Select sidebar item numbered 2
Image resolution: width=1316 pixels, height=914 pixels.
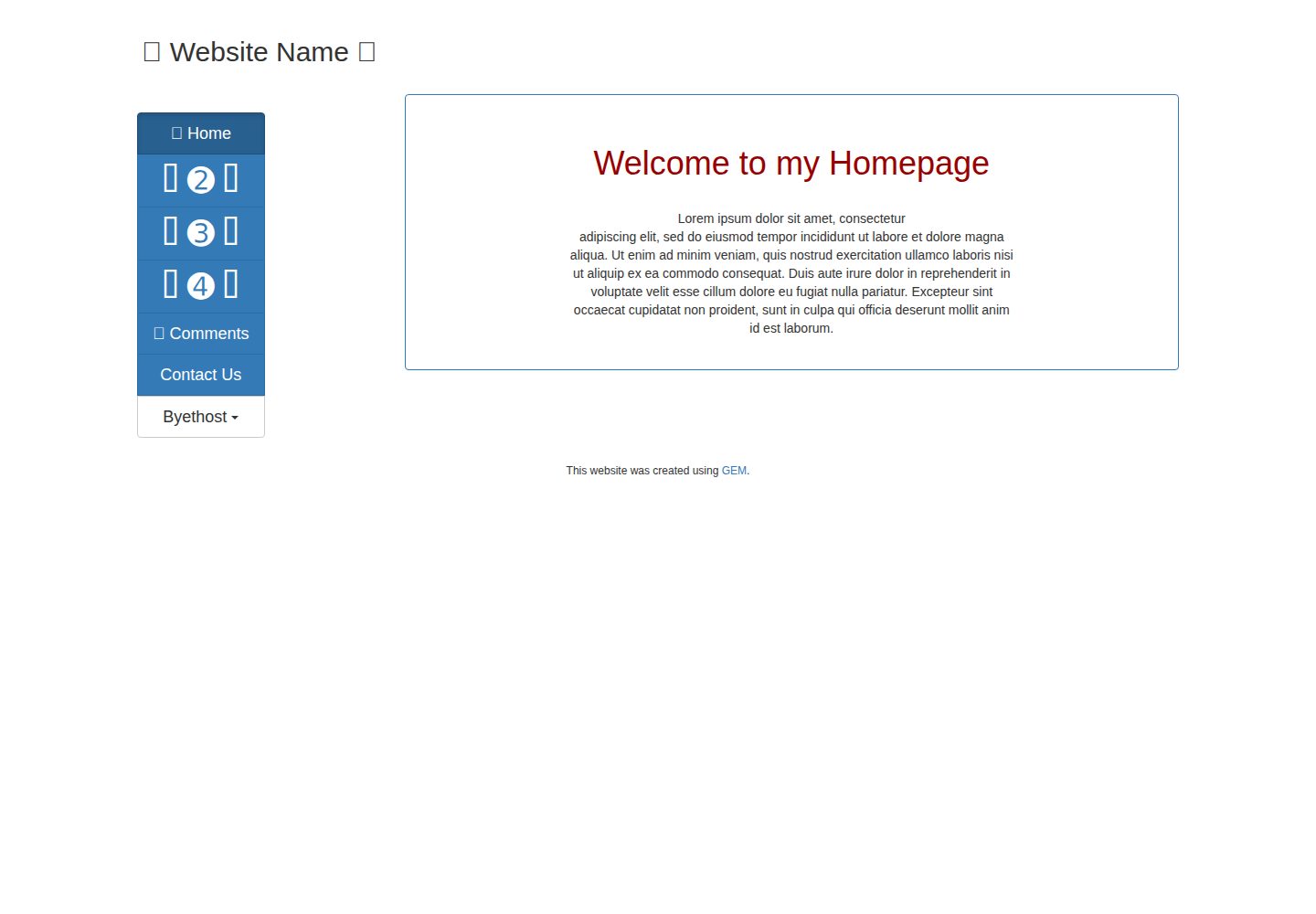coord(201,180)
